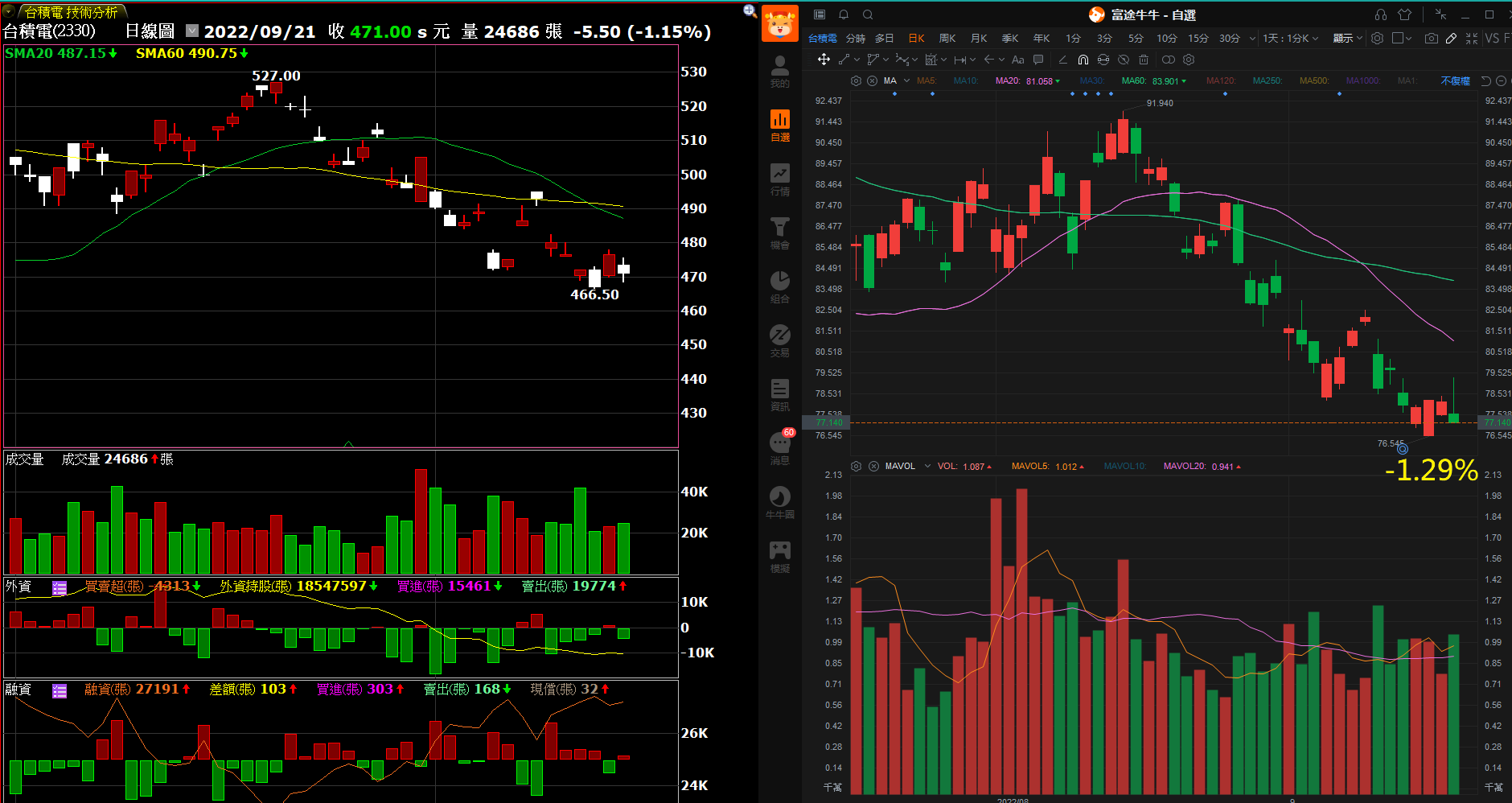Open 模擬 paper trading sidebar icon
1512x803 pixels.
tap(779, 557)
